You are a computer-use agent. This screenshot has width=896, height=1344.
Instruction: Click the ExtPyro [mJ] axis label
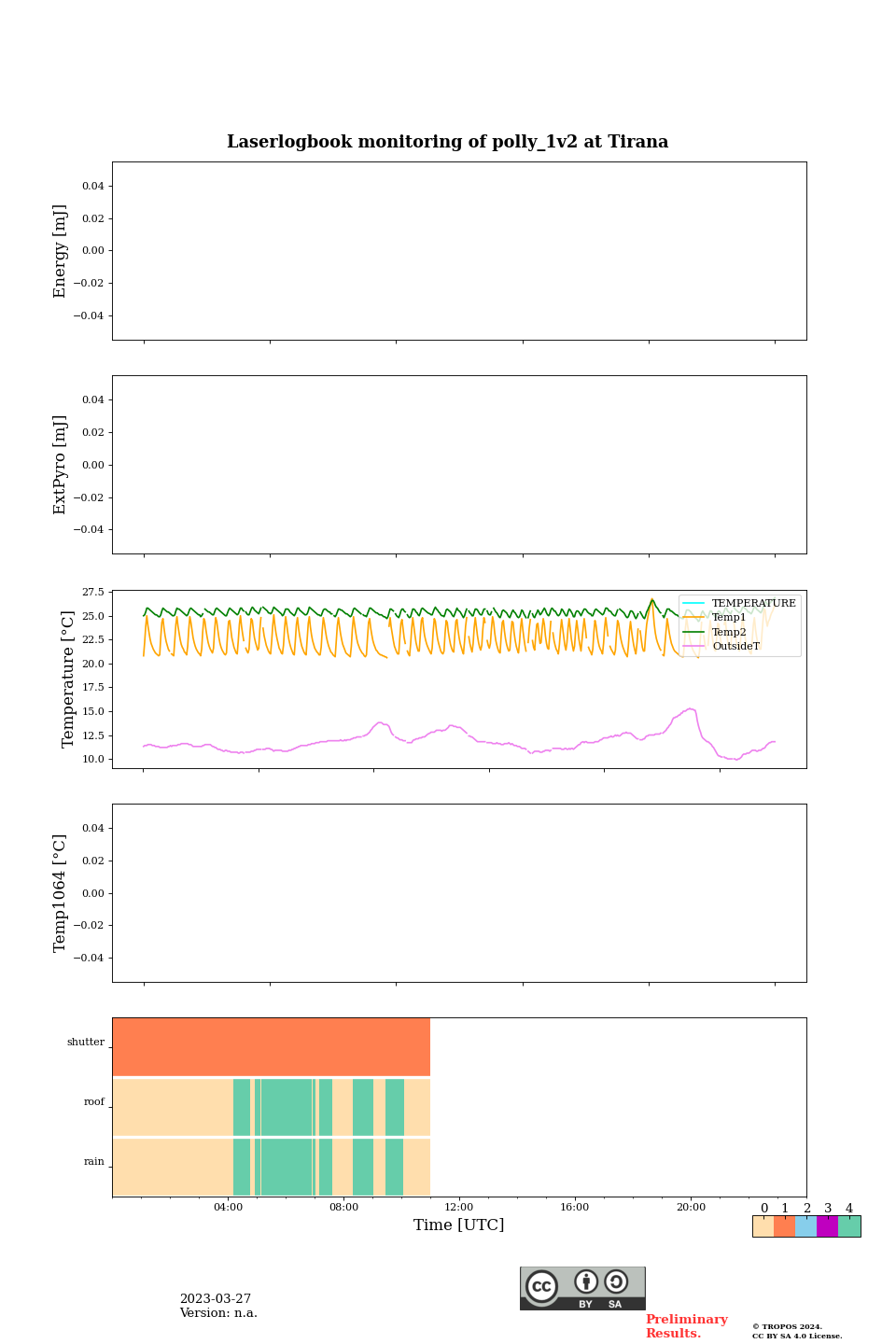[61, 465]
